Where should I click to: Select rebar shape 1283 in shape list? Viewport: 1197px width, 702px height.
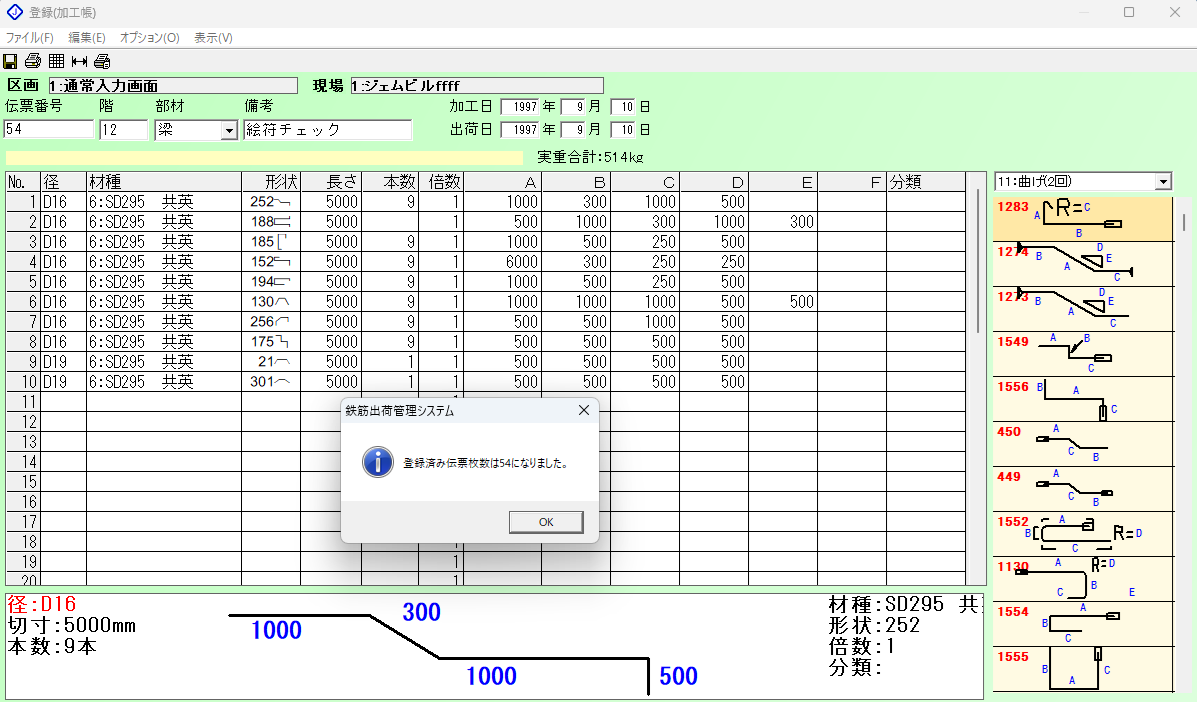(1082, 219)
